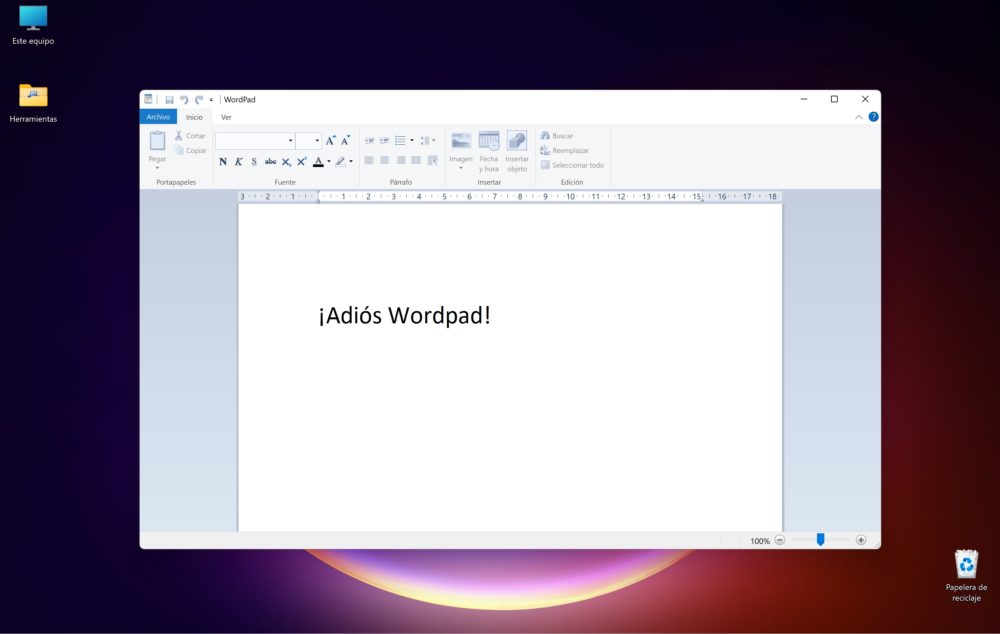Select the Papelera de reciclaje desktop icon
The width and height of the screenshot is (1000, 634).
click(x=966, y=575)
